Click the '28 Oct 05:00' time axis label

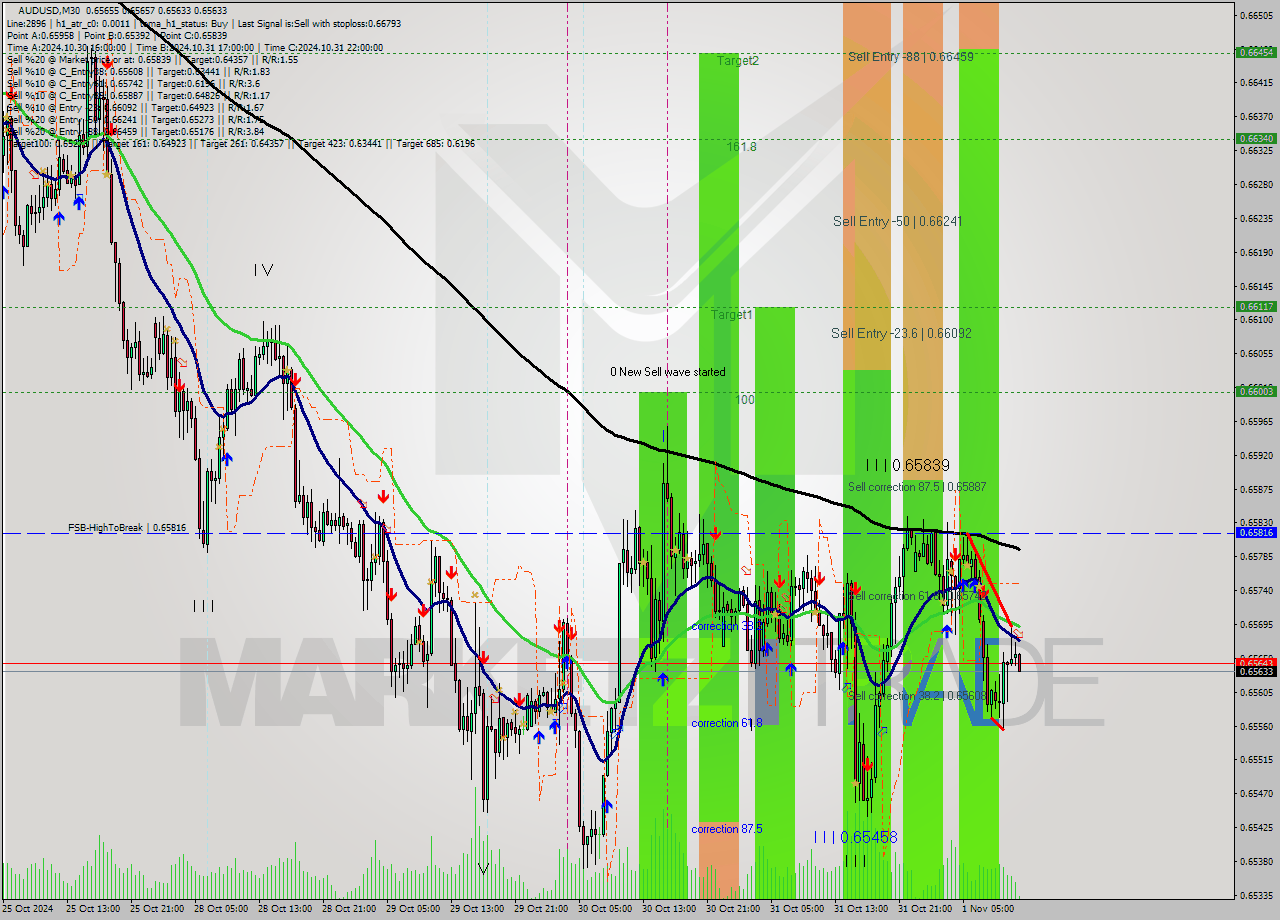click(221, 909)
